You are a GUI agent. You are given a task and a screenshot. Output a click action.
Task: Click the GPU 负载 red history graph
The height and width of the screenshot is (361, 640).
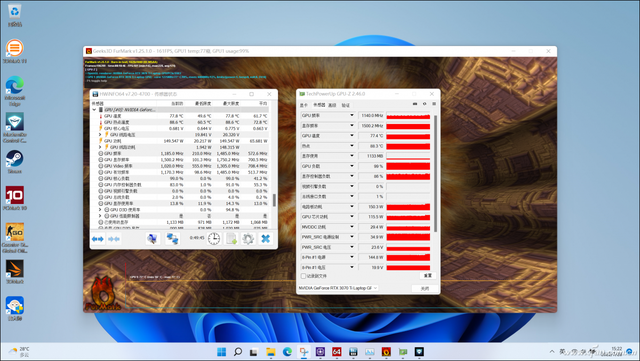408,166
